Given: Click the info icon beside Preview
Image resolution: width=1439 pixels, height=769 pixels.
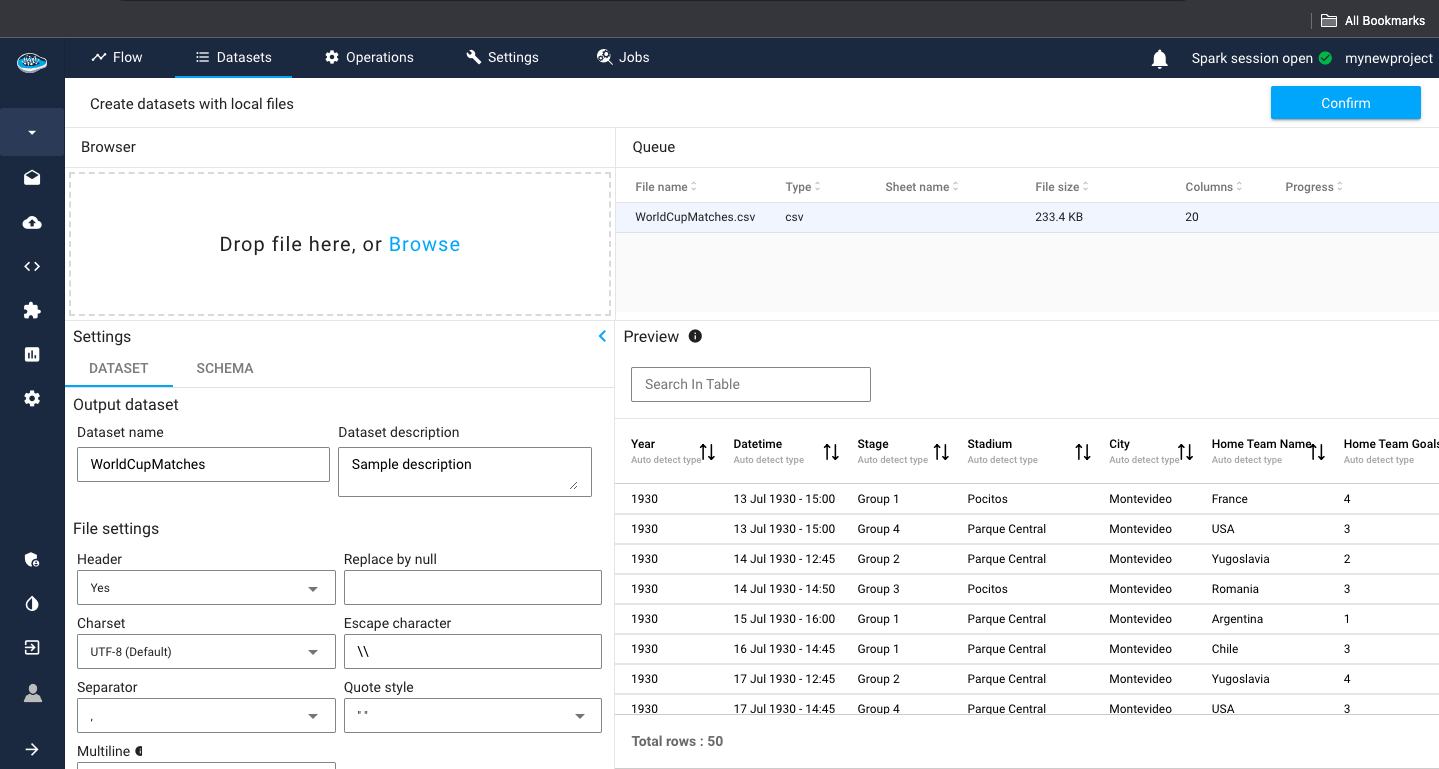Looking at the screenshot, I should (695, 336).
